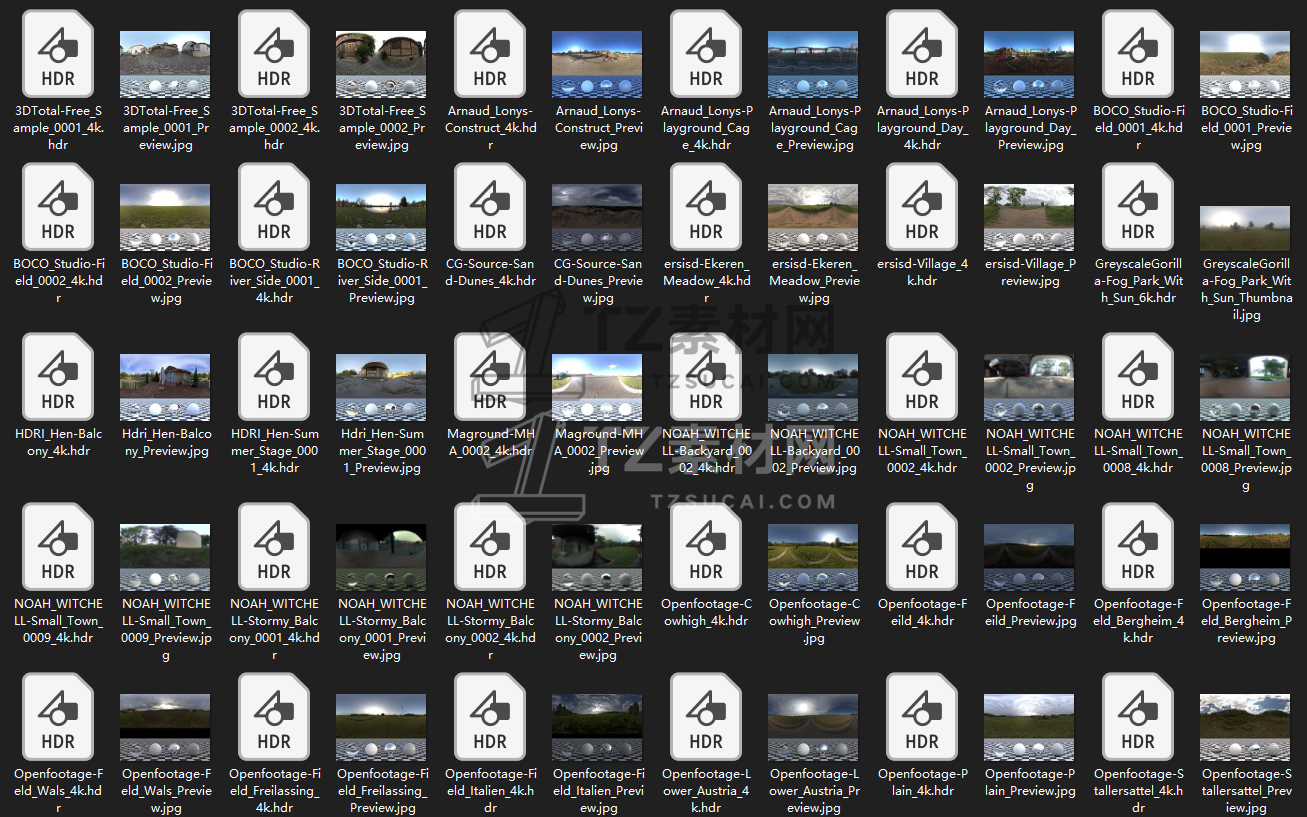Choose the NOAH_WITCHELL-Small_Town_0008_Preview.jpg thumbnail

pos(1245,388)
